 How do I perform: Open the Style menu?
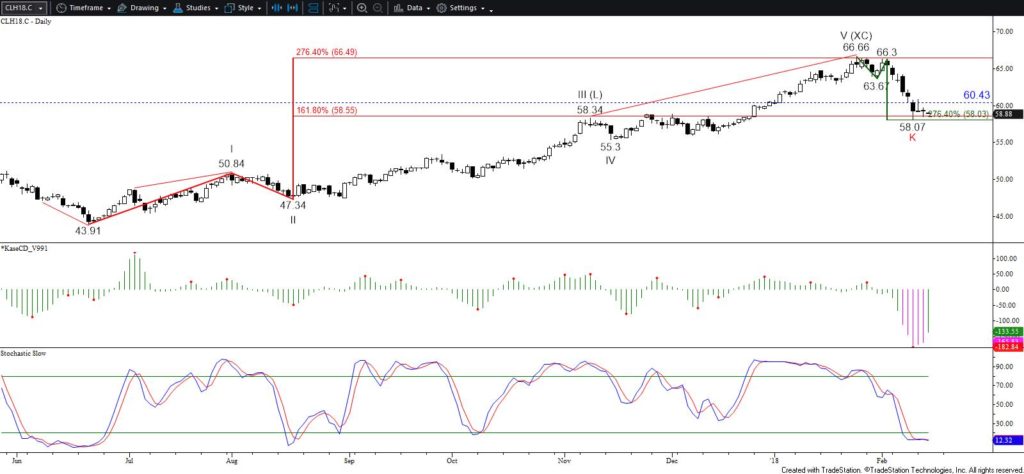pos(243,8)
